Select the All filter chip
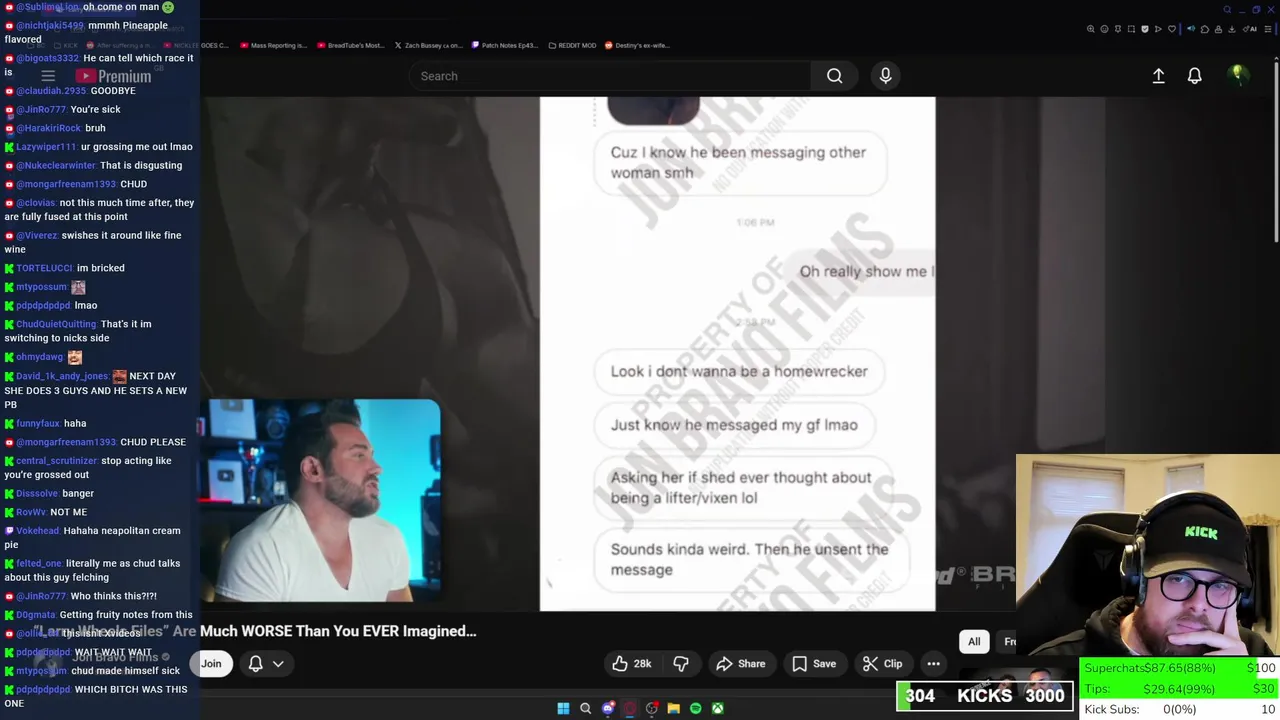This screenshot has width=1280, height=720. [x=974, y=642]
